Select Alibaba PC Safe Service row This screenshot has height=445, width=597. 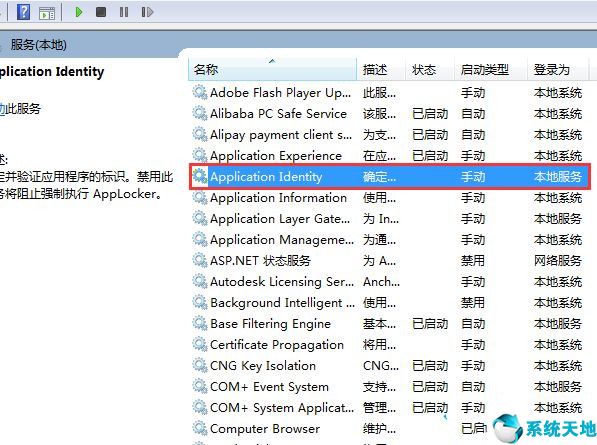coord(388,113)
